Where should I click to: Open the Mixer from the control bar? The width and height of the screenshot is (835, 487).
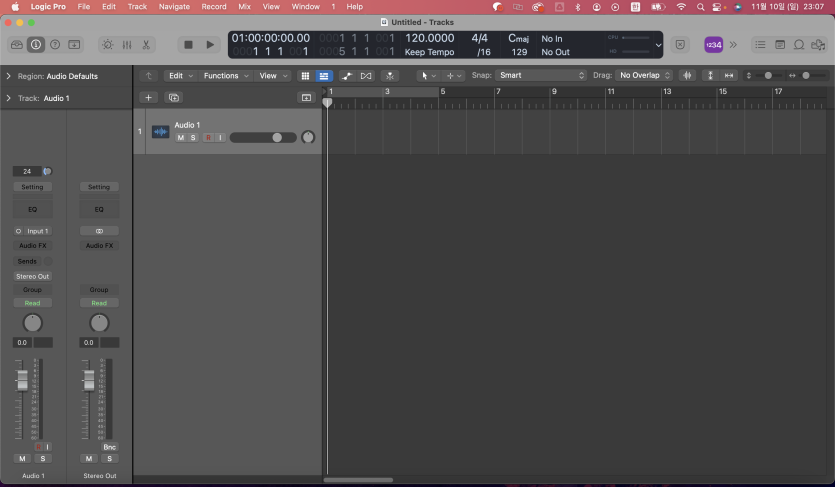coord(127,45)
